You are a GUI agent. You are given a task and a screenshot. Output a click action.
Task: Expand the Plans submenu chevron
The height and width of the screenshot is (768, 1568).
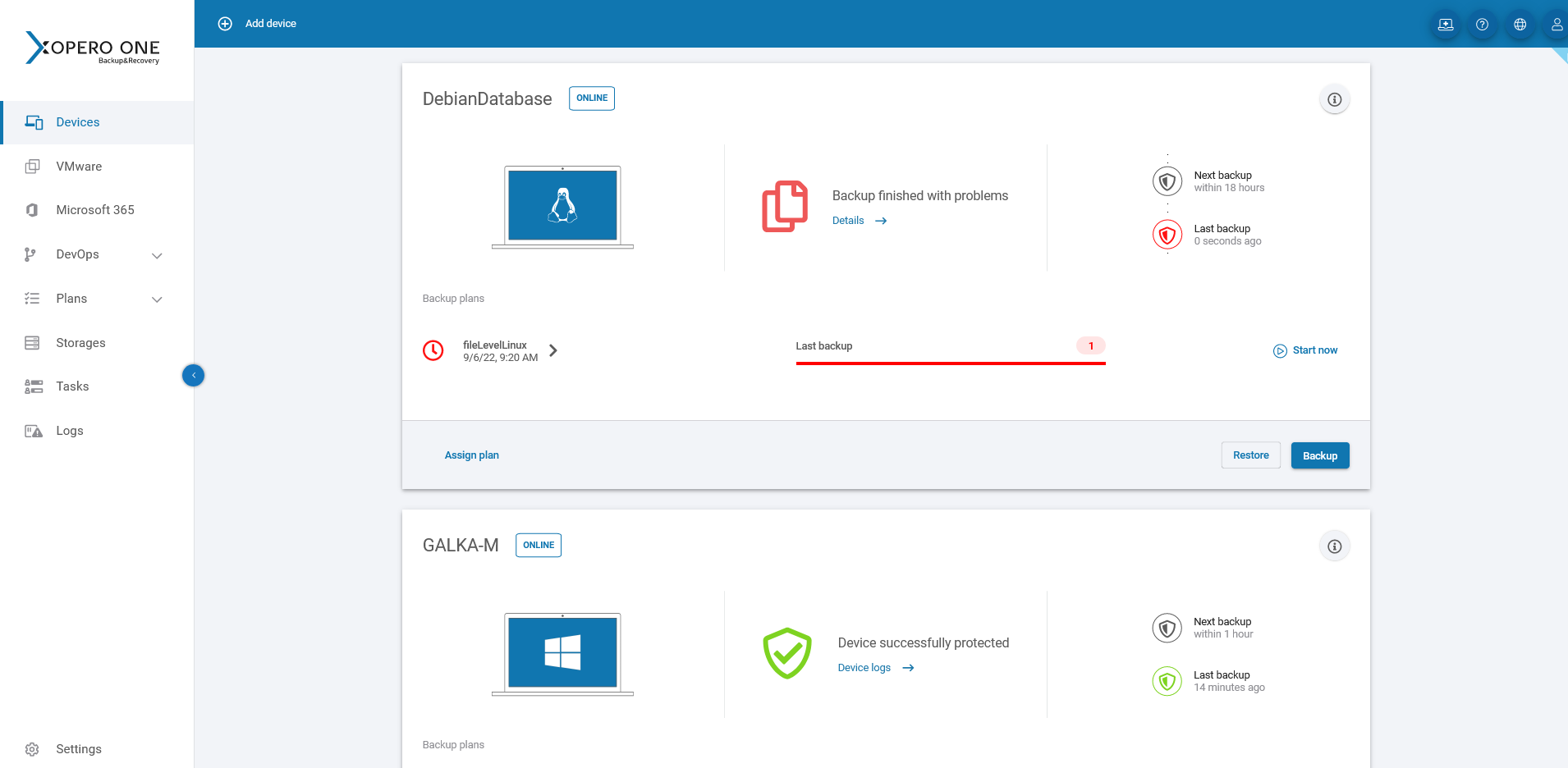(157, 299)
